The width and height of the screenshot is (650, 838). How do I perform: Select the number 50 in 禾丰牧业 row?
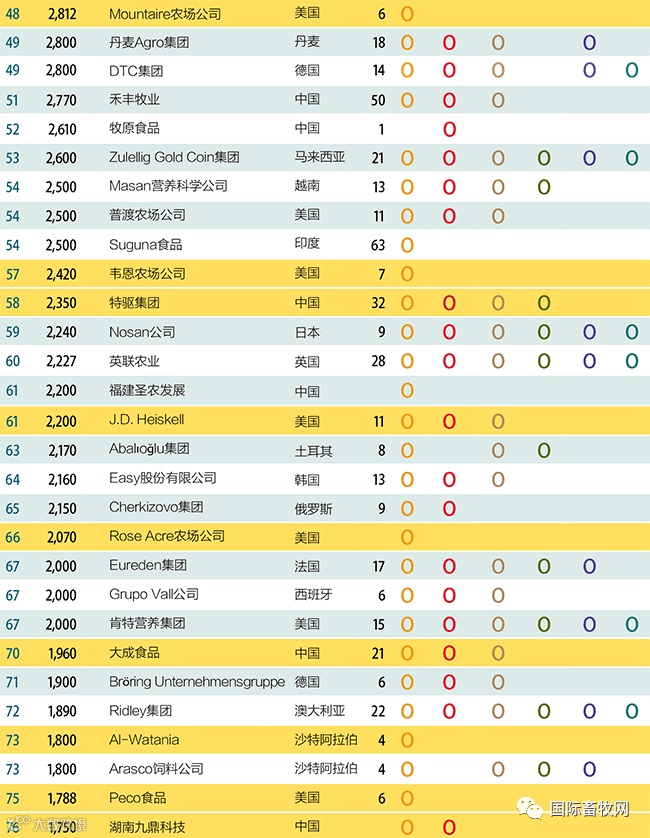378,100
